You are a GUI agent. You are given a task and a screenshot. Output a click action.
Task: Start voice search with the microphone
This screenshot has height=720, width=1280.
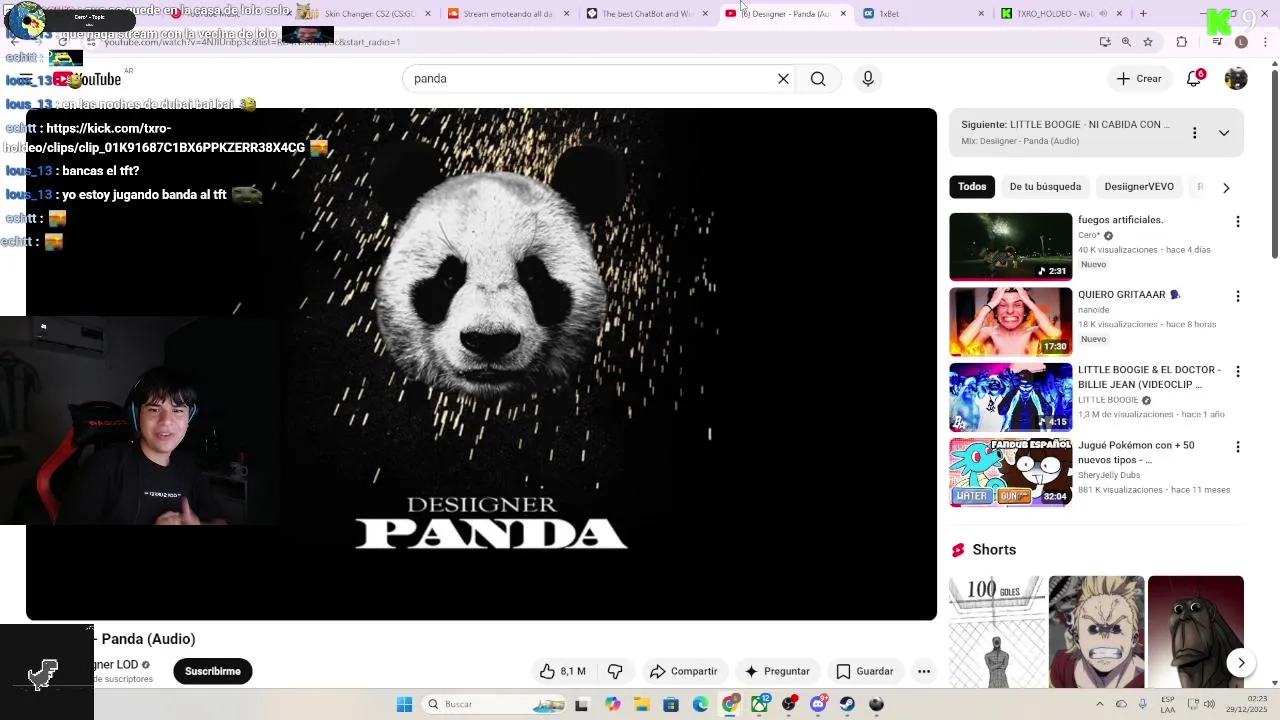pos(868,79)
